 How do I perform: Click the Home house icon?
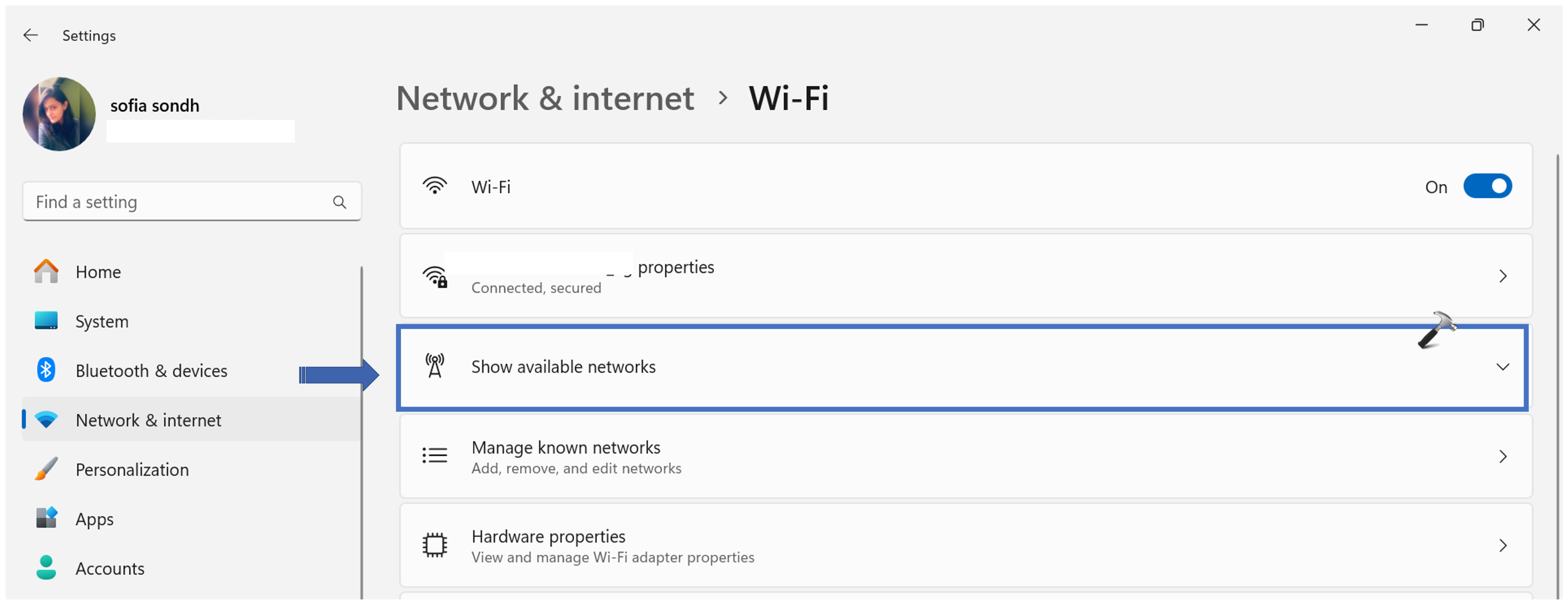click(x=46, y=272)
